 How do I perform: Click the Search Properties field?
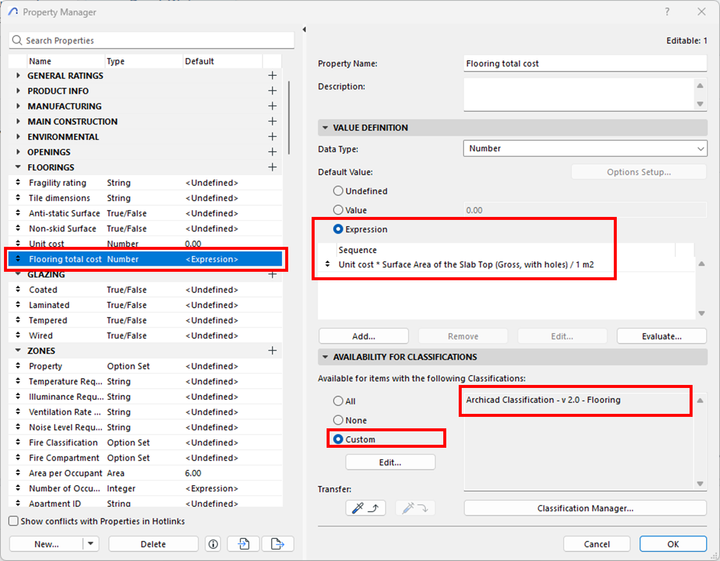coord(152,40)
